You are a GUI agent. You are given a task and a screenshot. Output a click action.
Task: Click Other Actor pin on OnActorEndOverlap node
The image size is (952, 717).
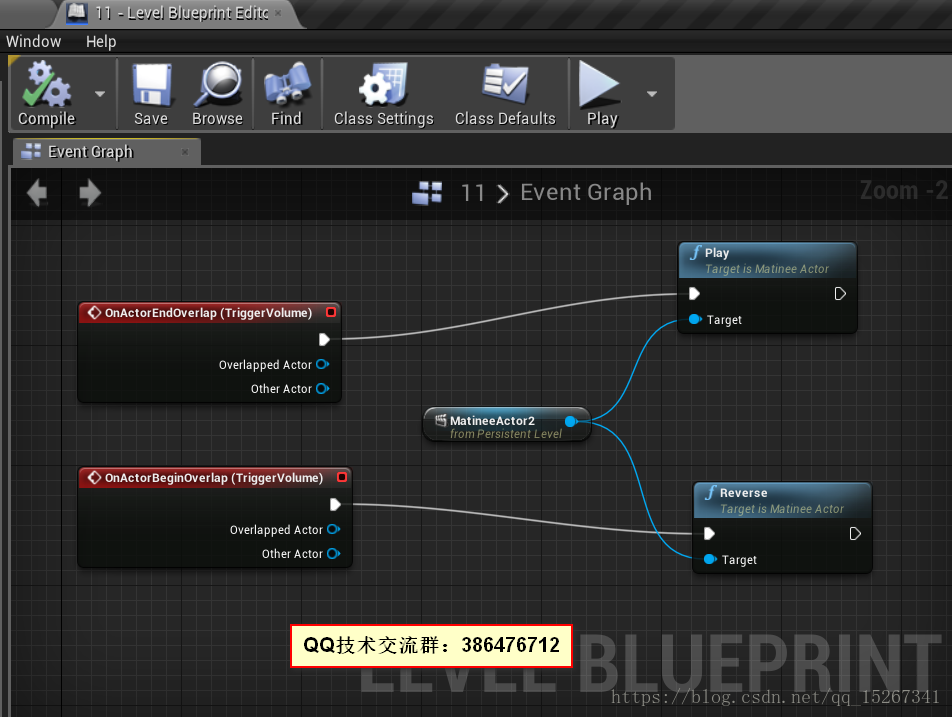(x=322, y=389)
